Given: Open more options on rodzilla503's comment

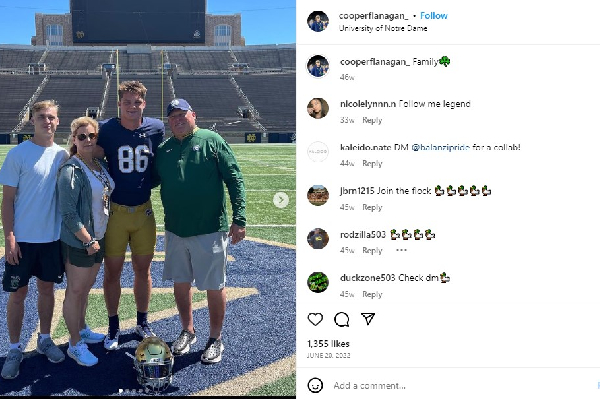Looking at the screenshot, I should coord(401,250).
